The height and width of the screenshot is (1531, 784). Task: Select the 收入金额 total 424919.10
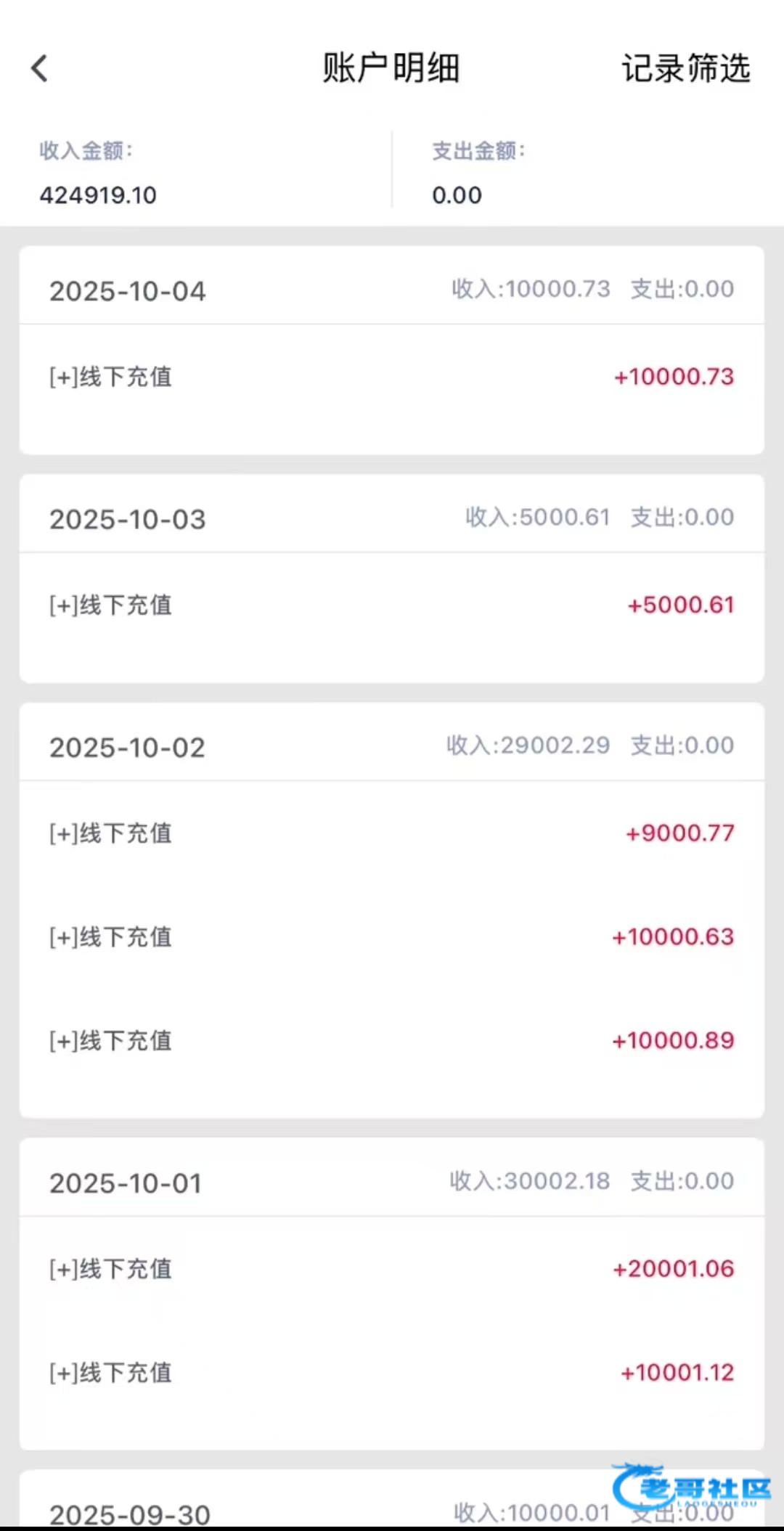98,195
